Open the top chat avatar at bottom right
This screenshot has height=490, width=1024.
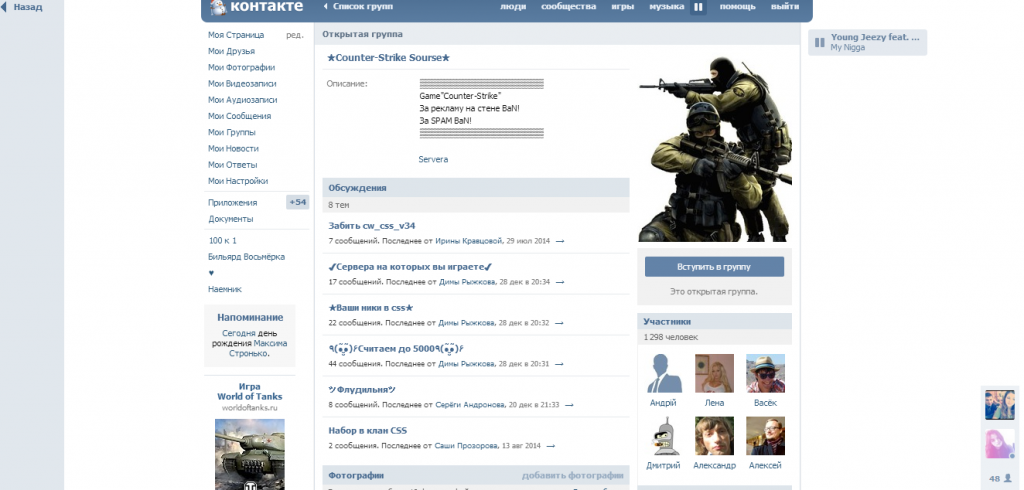coord(999,405)
